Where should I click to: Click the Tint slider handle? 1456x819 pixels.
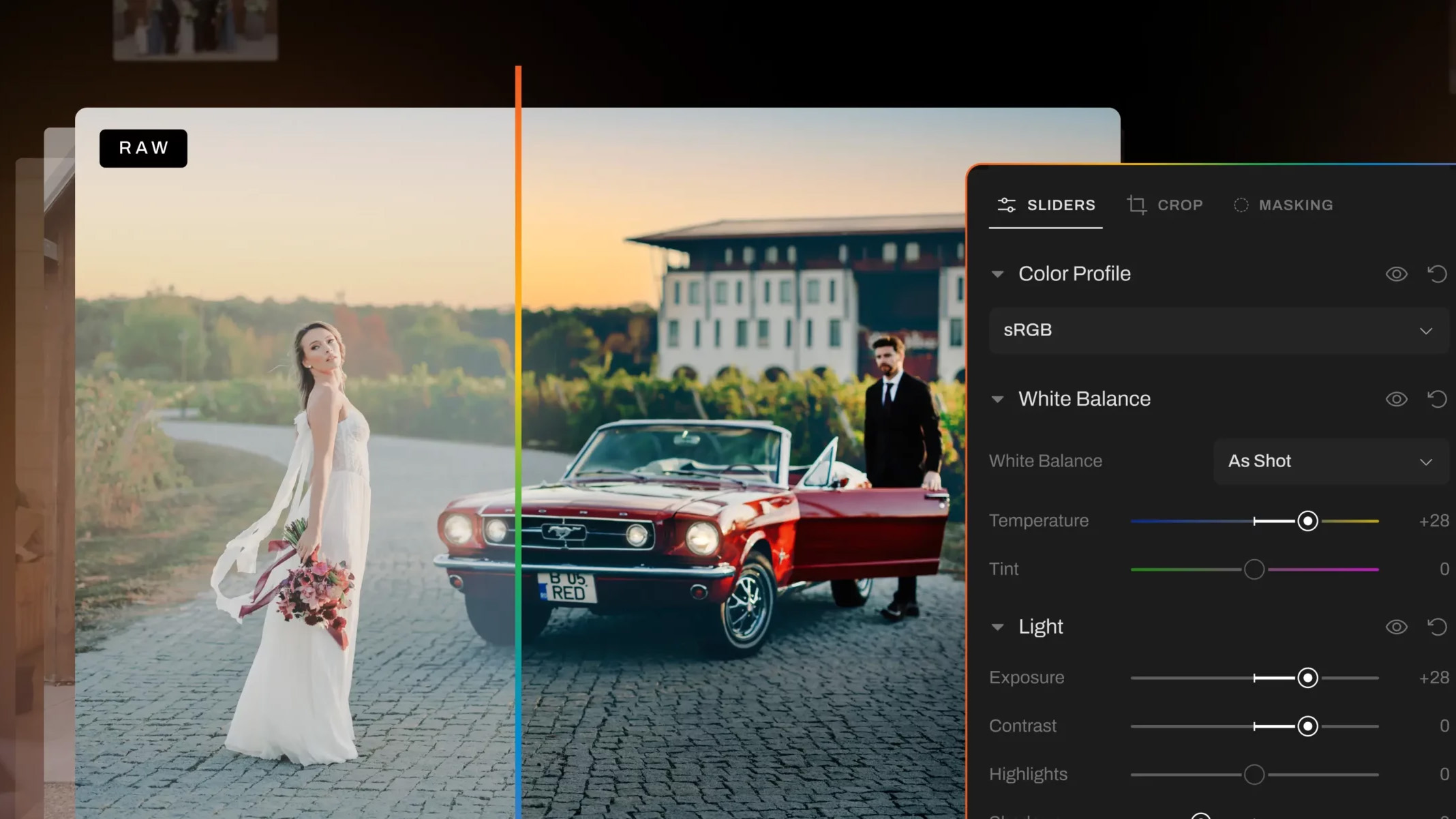[x=1254, y=569]
